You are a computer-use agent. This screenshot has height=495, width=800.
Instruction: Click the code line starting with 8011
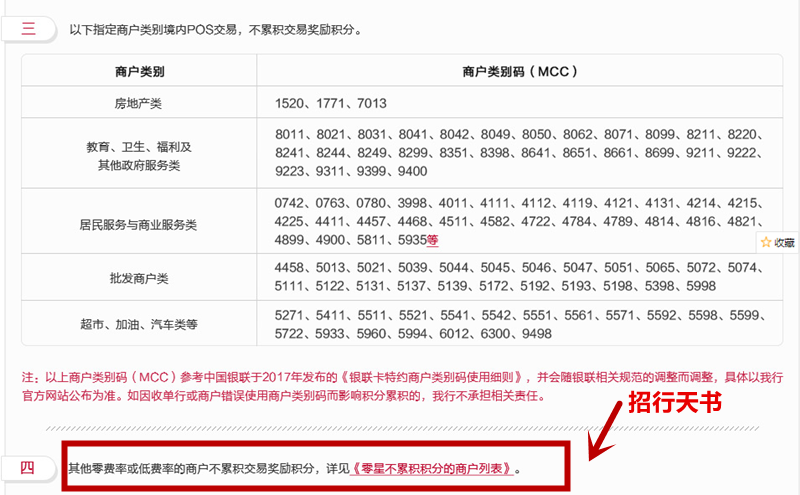[x=518, y=135]
